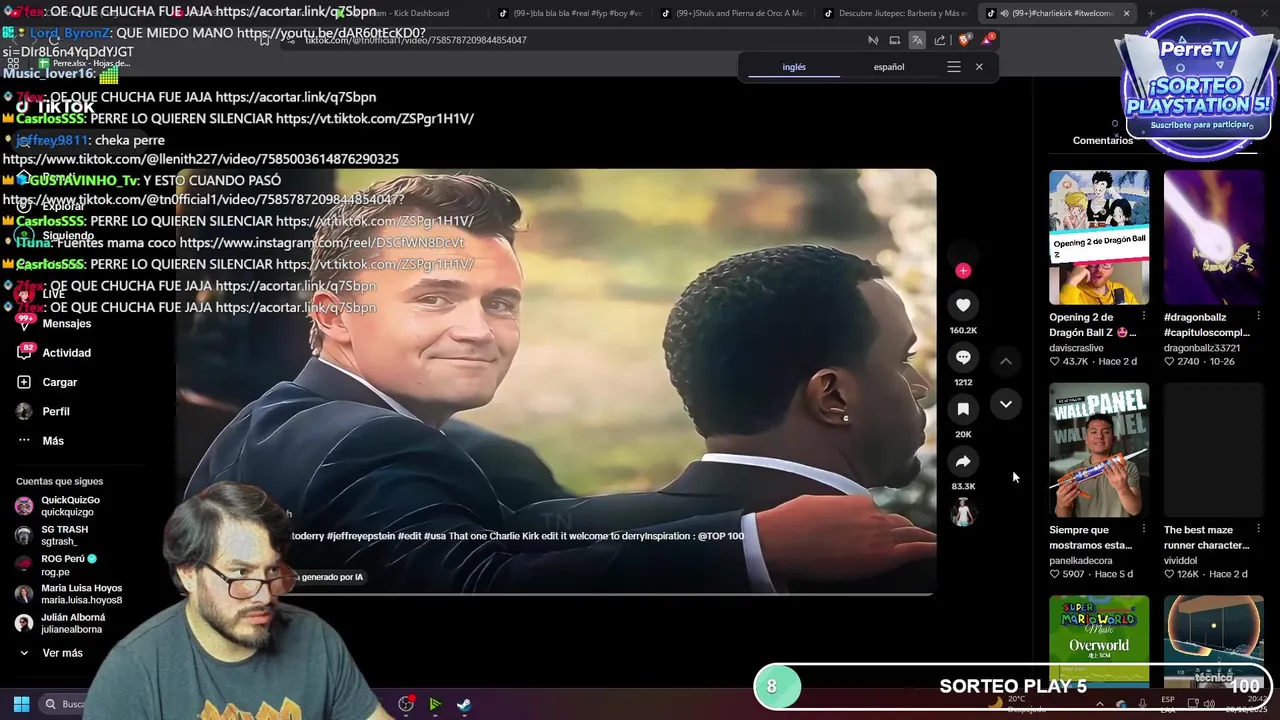
Task: Open options for #dragonballz video
Action: (x=1259, y=317)
